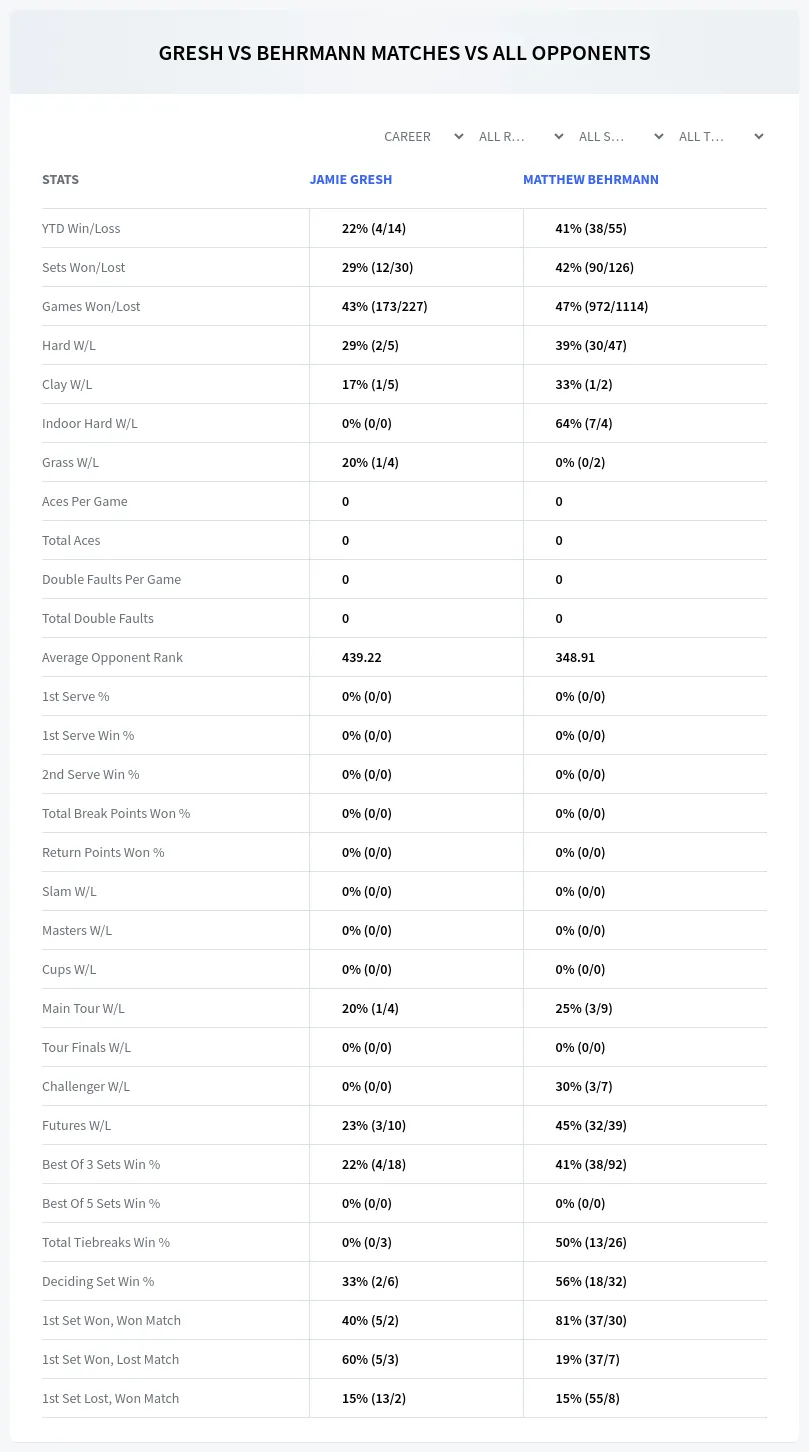Click Gresh's Games Won/Lost value 43% (173/227)
809x1452 pixels.
(x=385, y=306)
